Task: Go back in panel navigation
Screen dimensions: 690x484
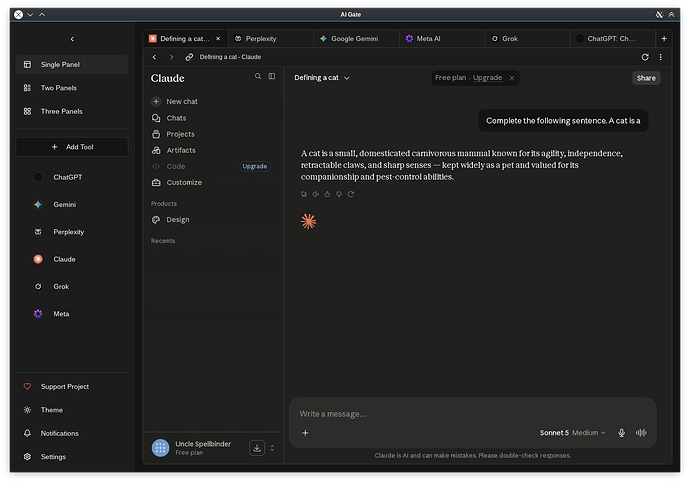Action: click(x=154, y=57)
